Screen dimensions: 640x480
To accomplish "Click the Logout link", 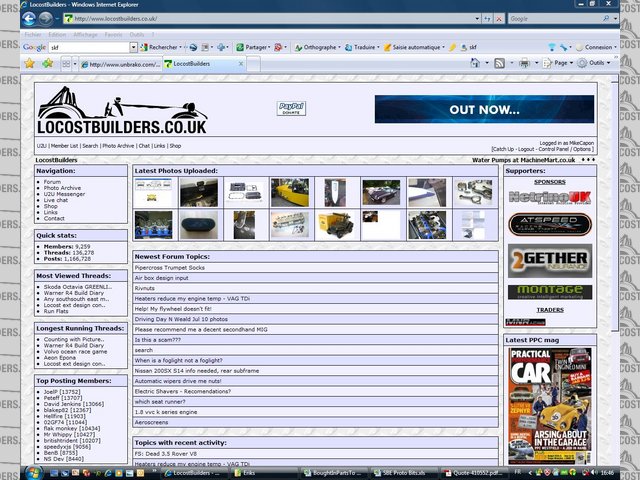I will coord(526,149).
